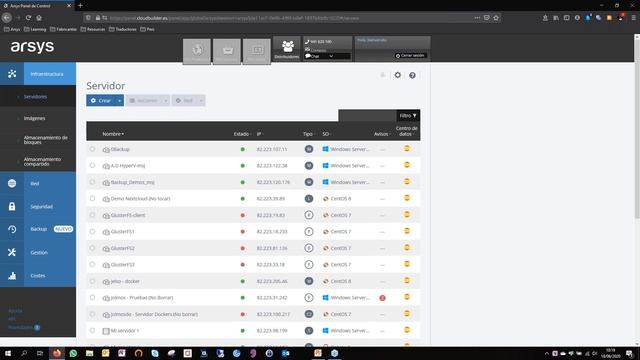Sort table by Estado column
This screenshot has height=360, width=640.
tap(242, 134)
